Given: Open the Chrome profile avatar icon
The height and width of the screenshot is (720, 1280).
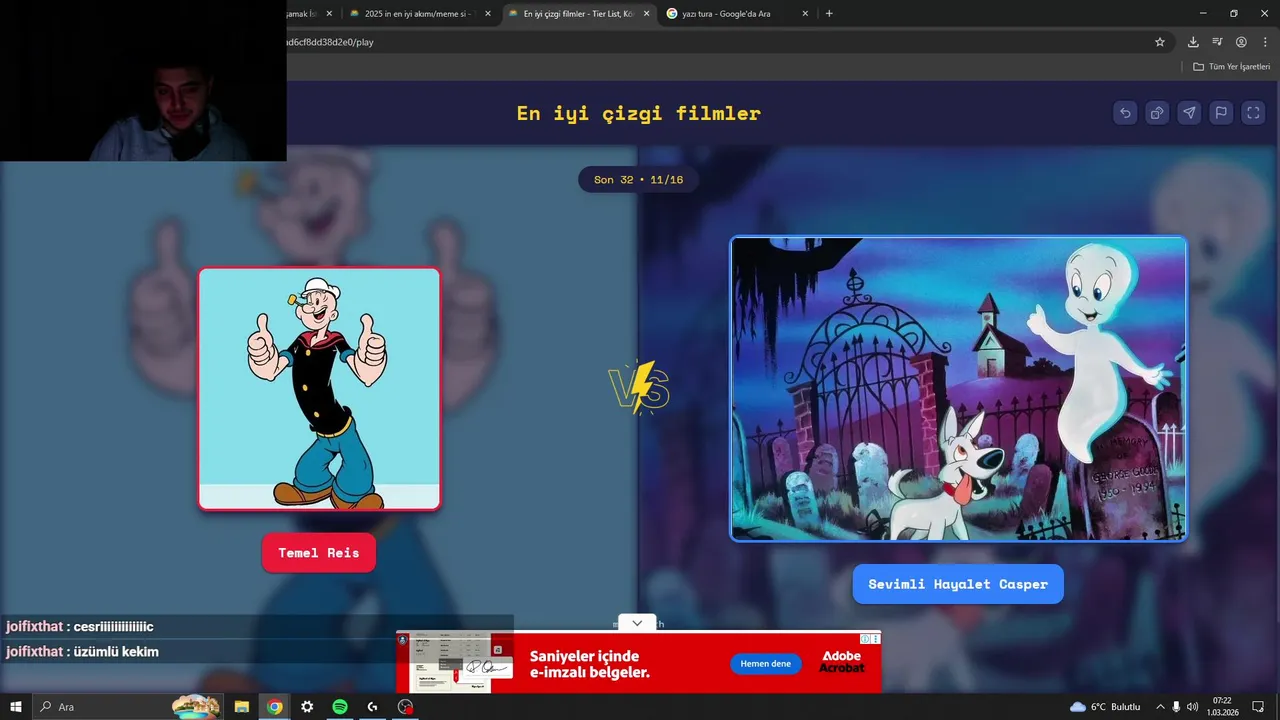Looking at the screenshot, I should [1241, 42].
